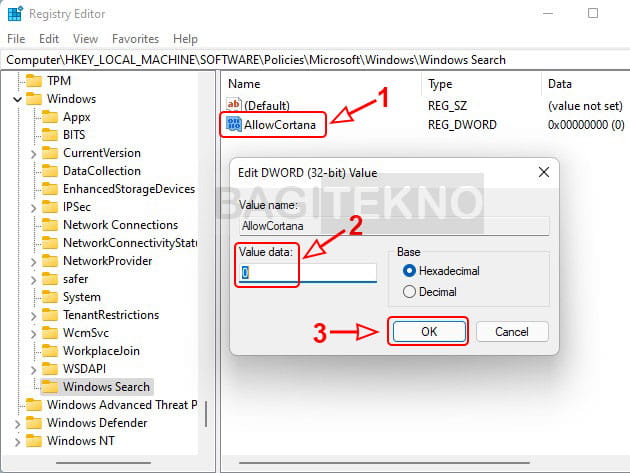Collapse the Windows tree node

17,99
